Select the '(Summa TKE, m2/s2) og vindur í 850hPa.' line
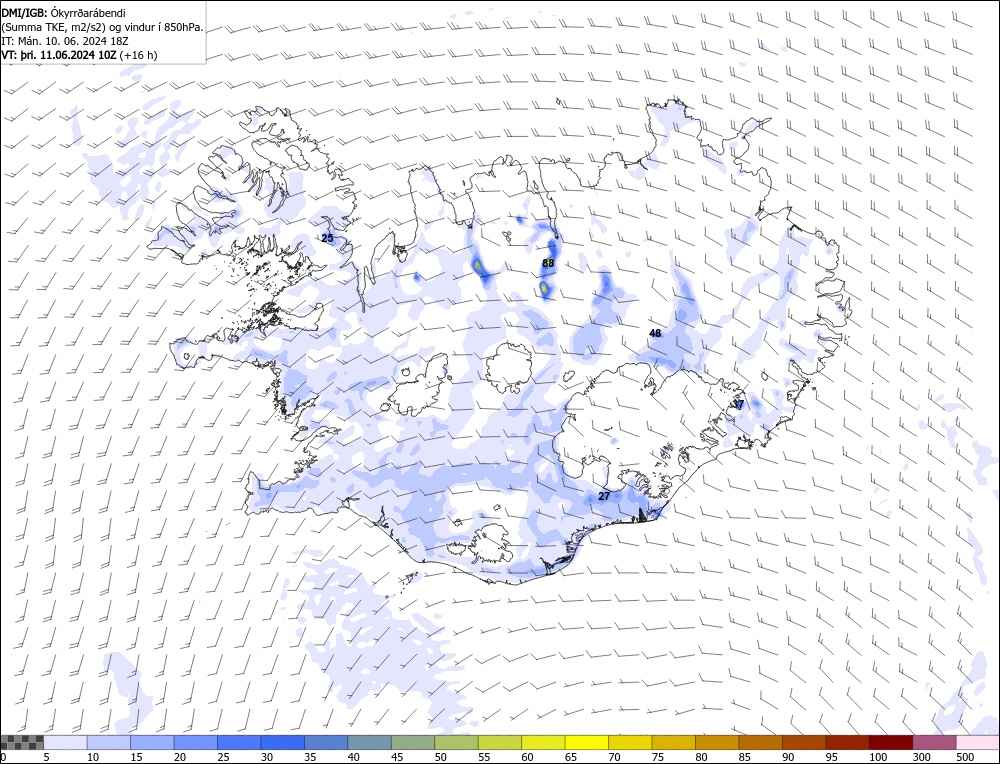1000x764 pixels. coord(103,27)
